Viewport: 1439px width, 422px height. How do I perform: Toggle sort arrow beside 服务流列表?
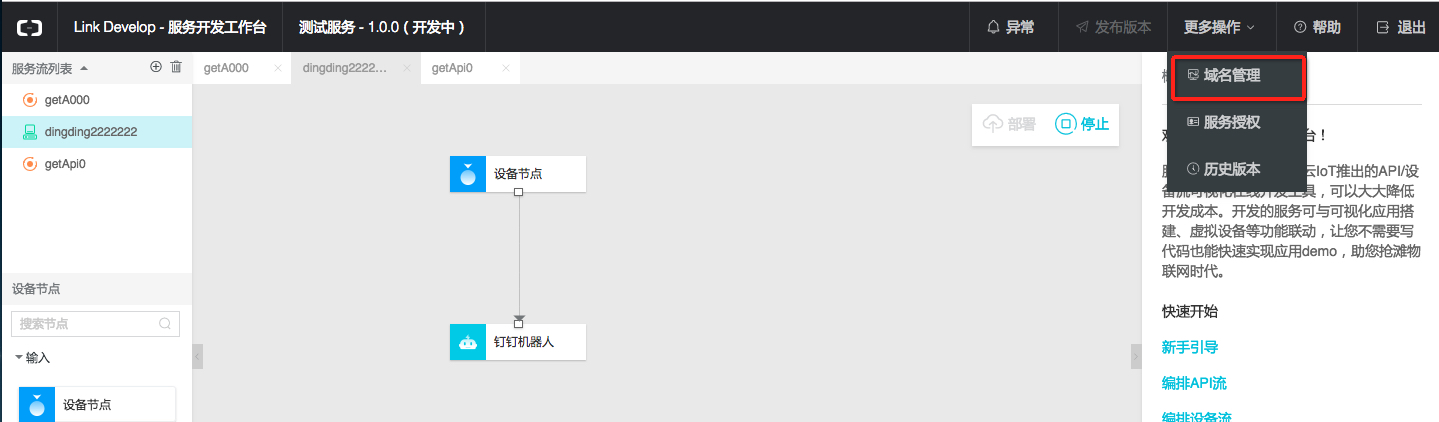(x=84, y=68)
